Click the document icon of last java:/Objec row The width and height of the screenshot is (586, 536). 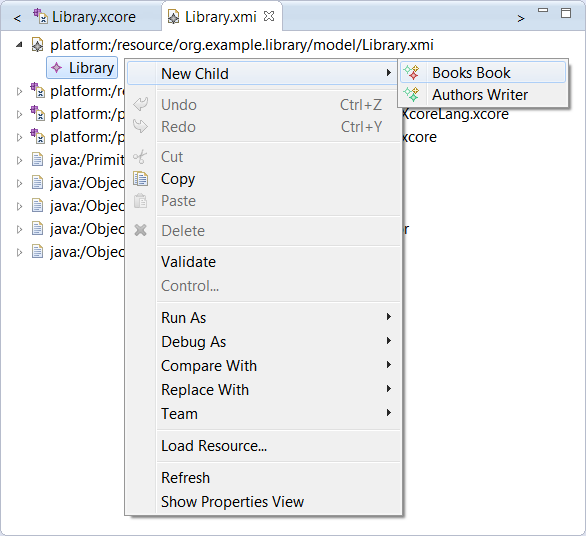(37, 252)
